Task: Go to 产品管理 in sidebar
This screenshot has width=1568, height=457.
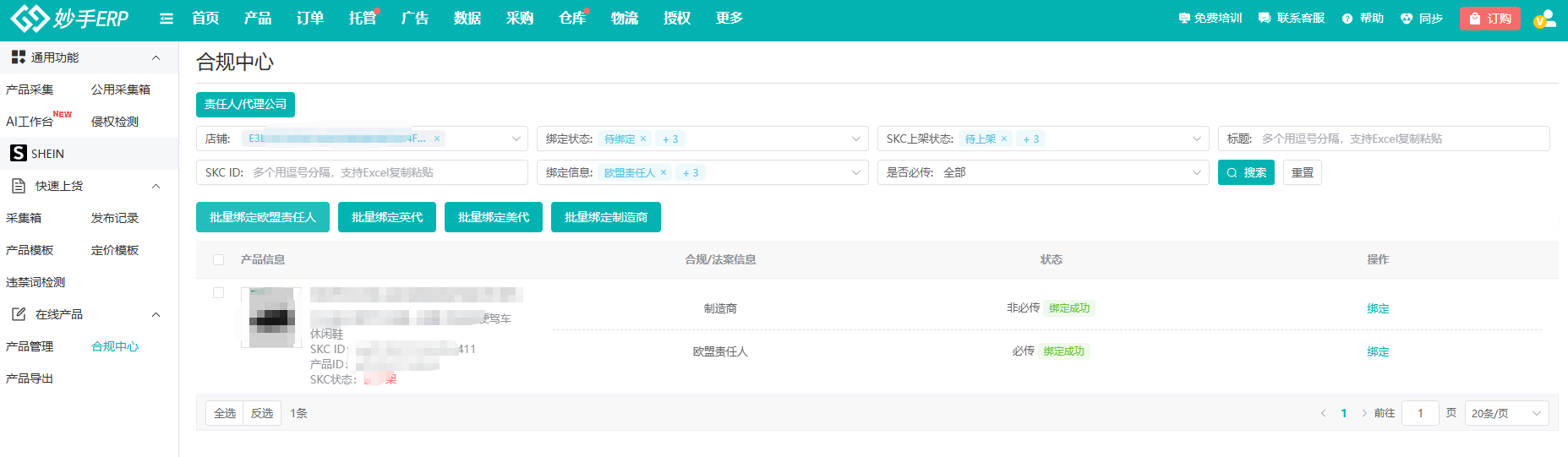Action: [30, 346]
